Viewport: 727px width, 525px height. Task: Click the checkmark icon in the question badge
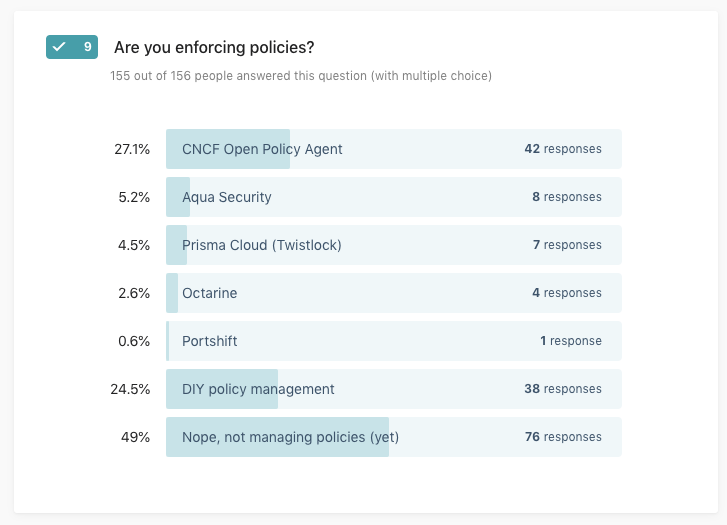point(59,47)
